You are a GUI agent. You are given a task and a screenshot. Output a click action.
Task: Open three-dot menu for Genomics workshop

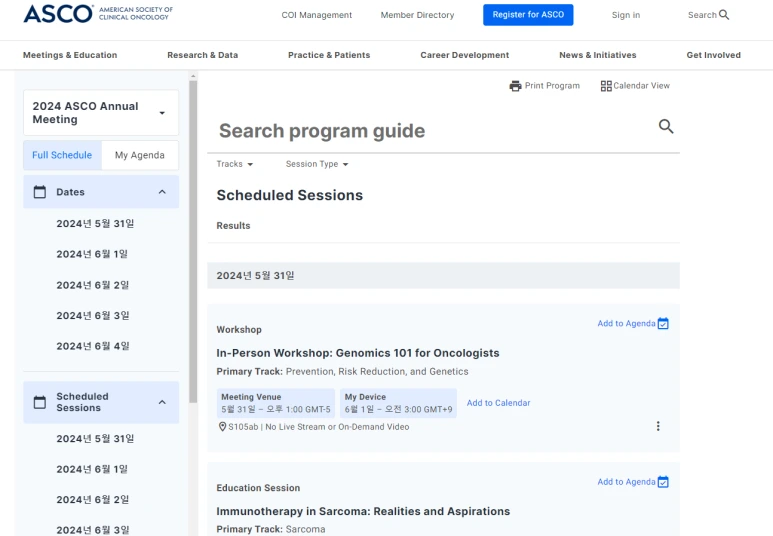pyautogui.click(x=658, y=426)
